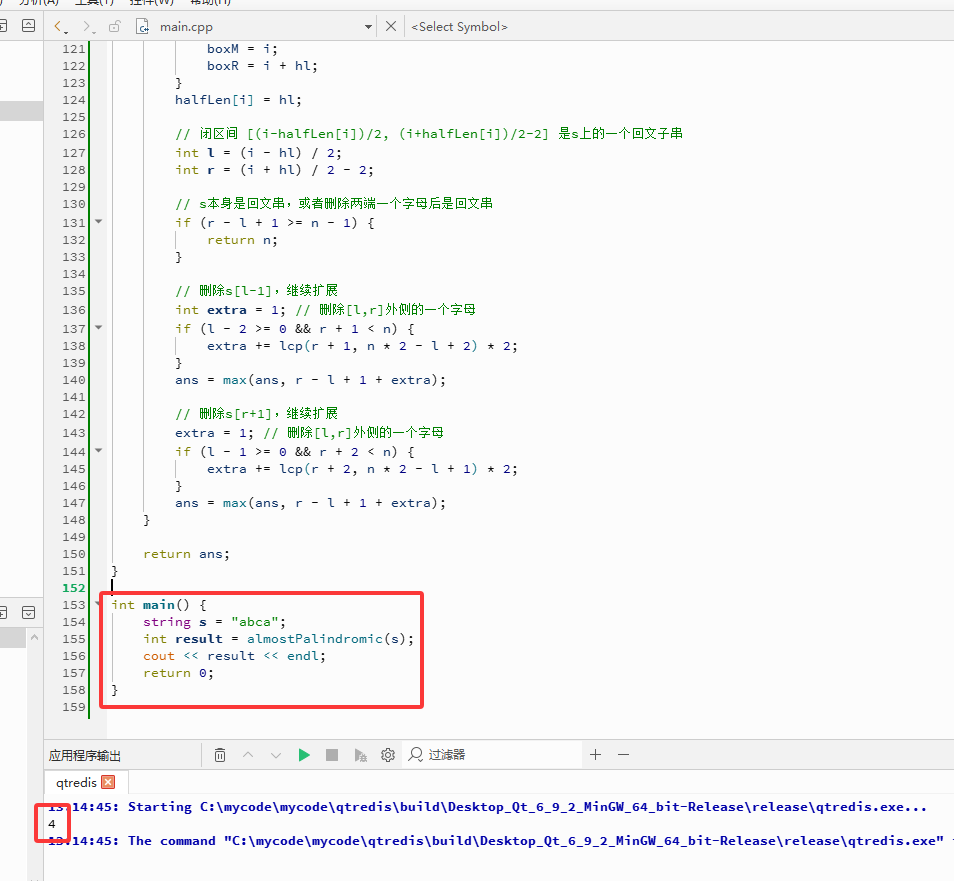Viewport: 954px width, 881px height.
Task: Clear the application output pane
Action: 220,755
